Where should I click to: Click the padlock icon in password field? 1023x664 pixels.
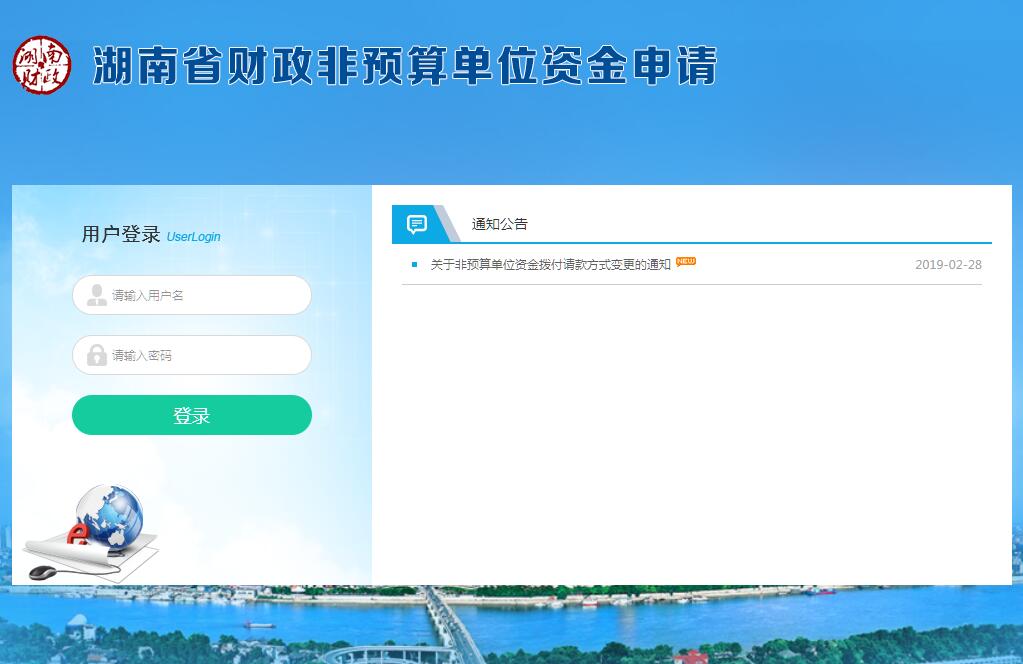[x=97, y=355]
